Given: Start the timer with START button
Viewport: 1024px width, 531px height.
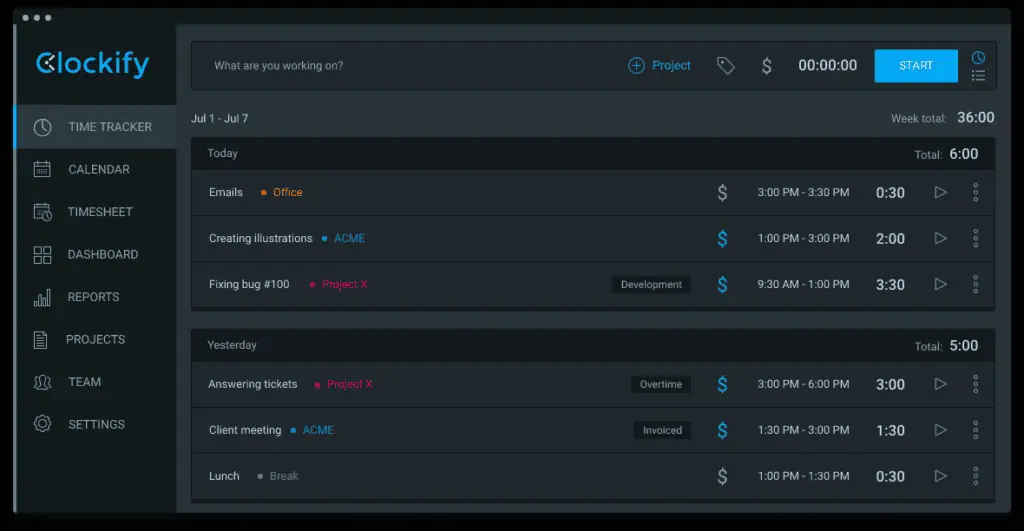Looking at the screenshot, I should click(916, 65).
